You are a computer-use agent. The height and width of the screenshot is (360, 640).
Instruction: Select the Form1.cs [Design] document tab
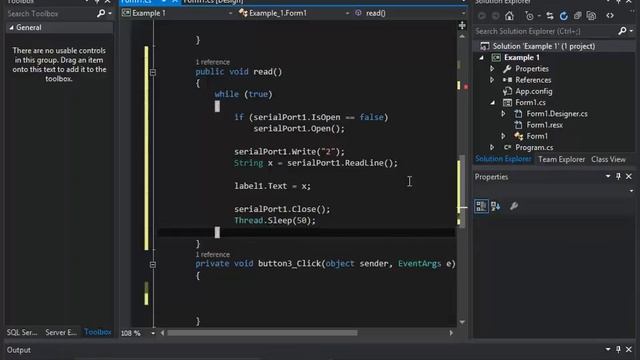(x=213, y=2)
